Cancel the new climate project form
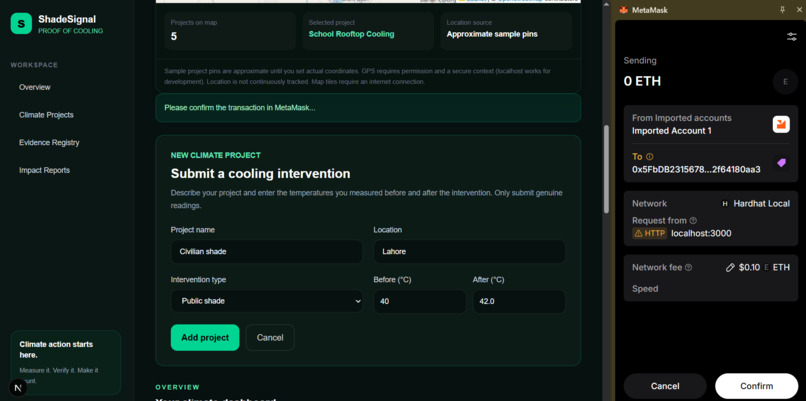 point(270,338)
